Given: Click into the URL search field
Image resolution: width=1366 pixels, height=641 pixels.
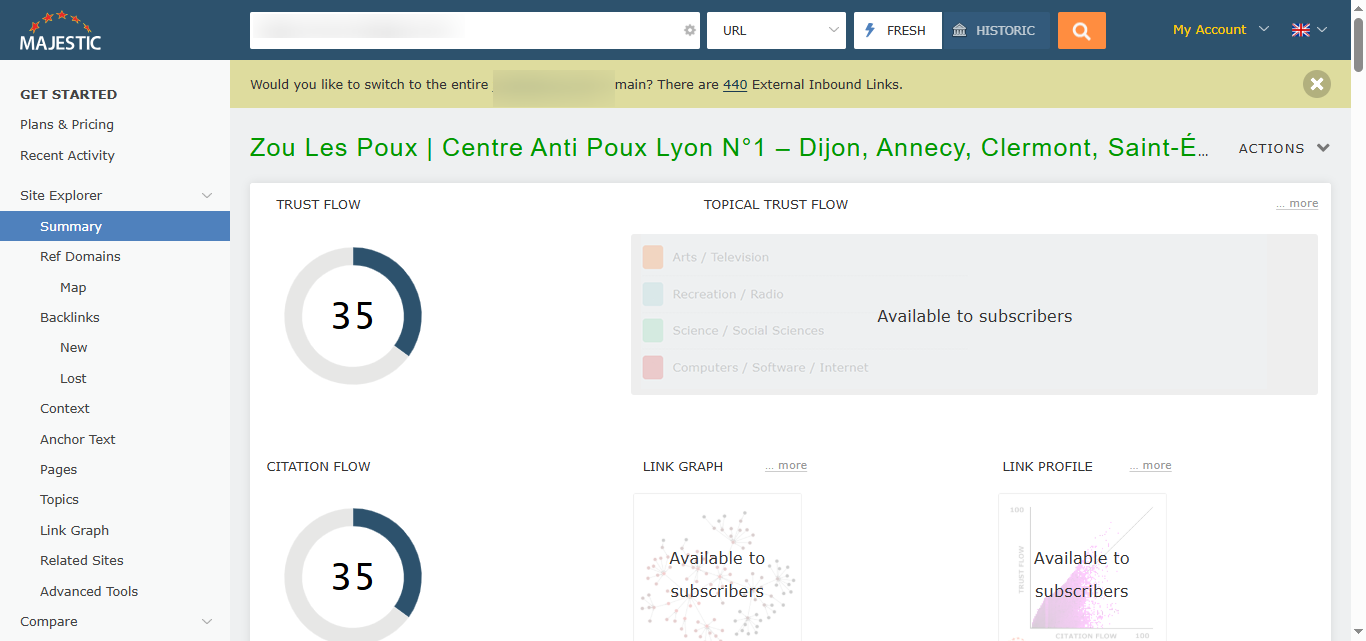Looking at the screenshot, I should (x=460, y=30).
